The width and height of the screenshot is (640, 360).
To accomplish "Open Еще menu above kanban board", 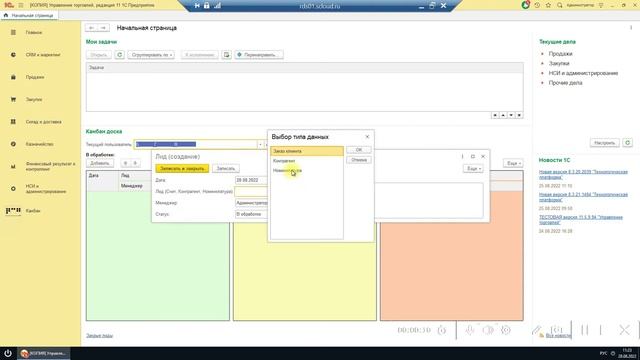I will pos(513,163).
